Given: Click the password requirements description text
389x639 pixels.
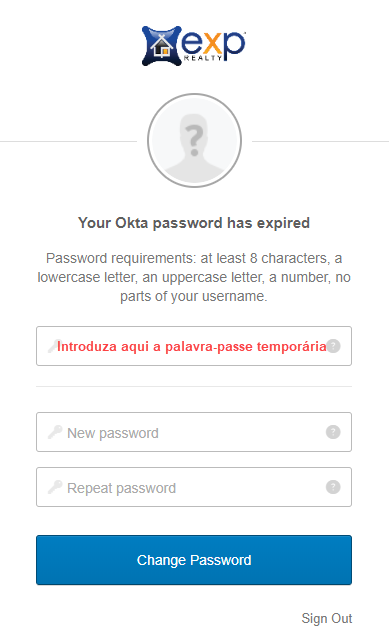Looking at the screenshot, I should [194, 277].
